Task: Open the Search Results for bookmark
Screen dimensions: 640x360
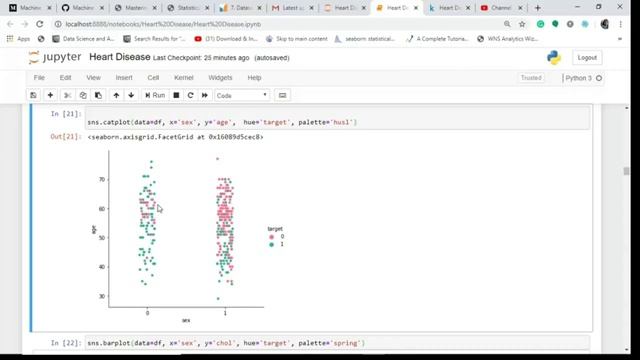Action: [x=154, y=39]
